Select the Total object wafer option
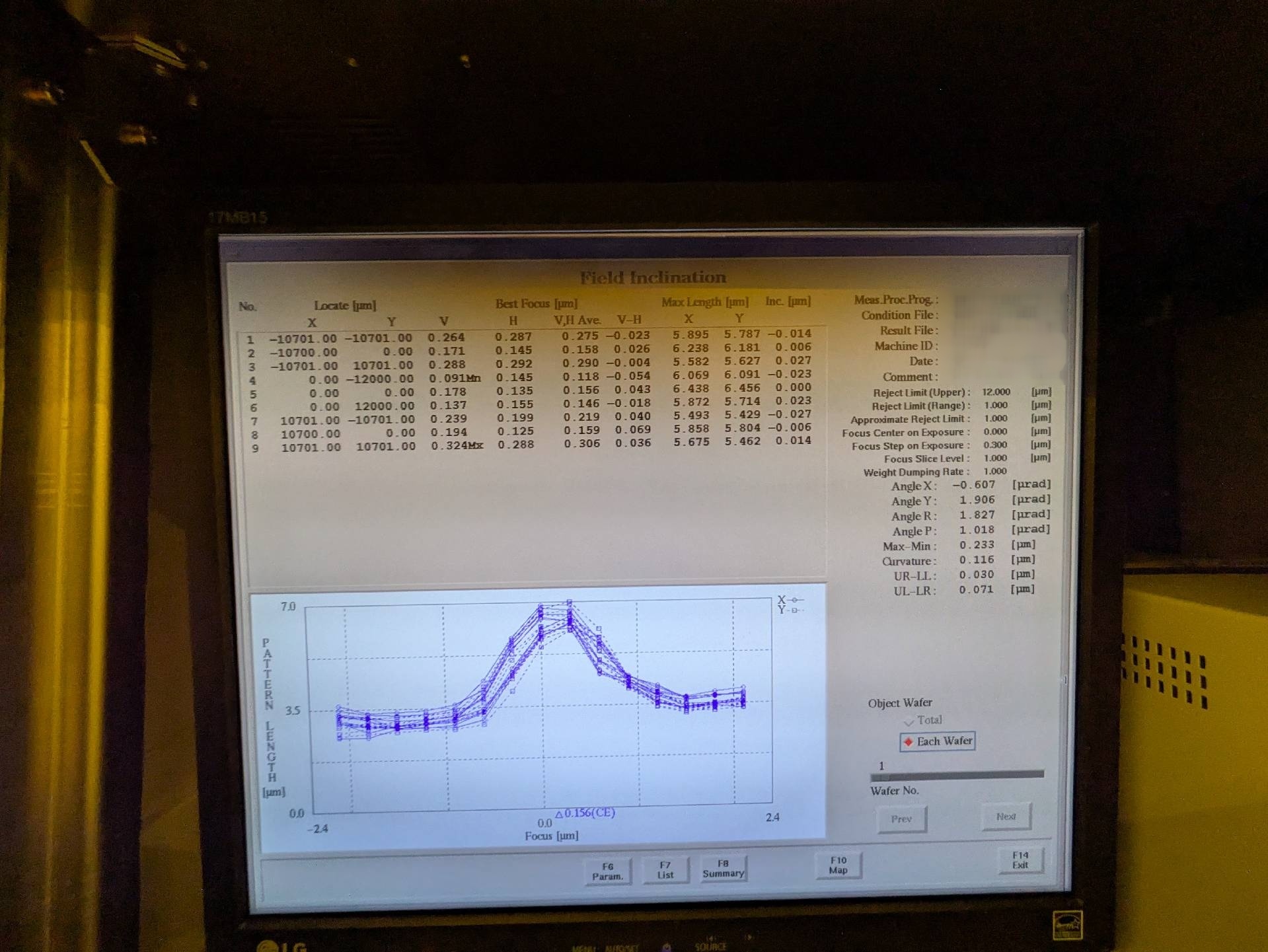This screenshot has height=952, width=1268. coord(923,720)
